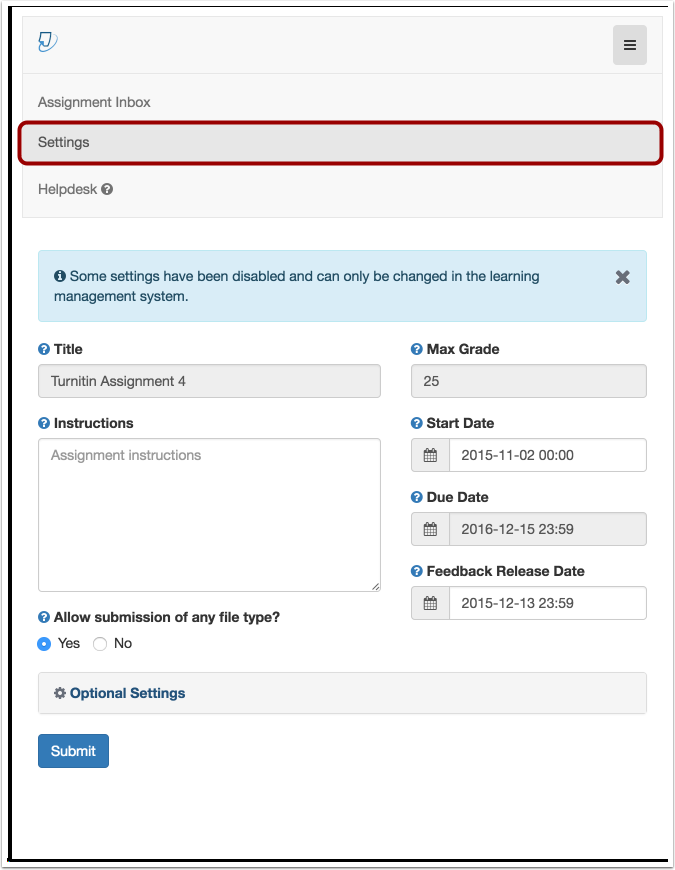The height and width of the screenshot is (870, 675).
Task: Click the Submit button
Action: tap(73, 751)
